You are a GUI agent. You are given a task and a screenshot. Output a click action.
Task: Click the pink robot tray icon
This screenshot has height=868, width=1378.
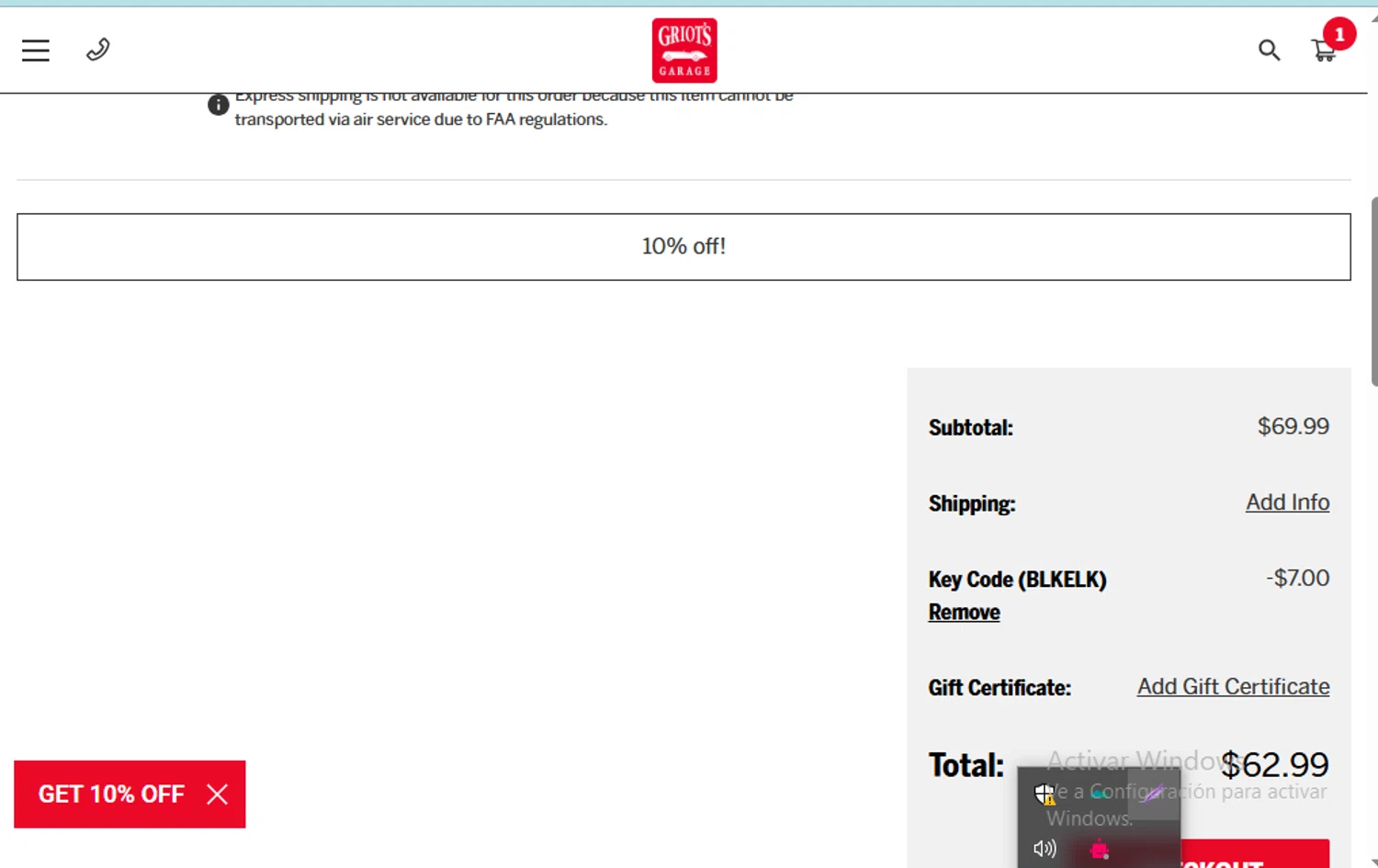coord(1100,850)
